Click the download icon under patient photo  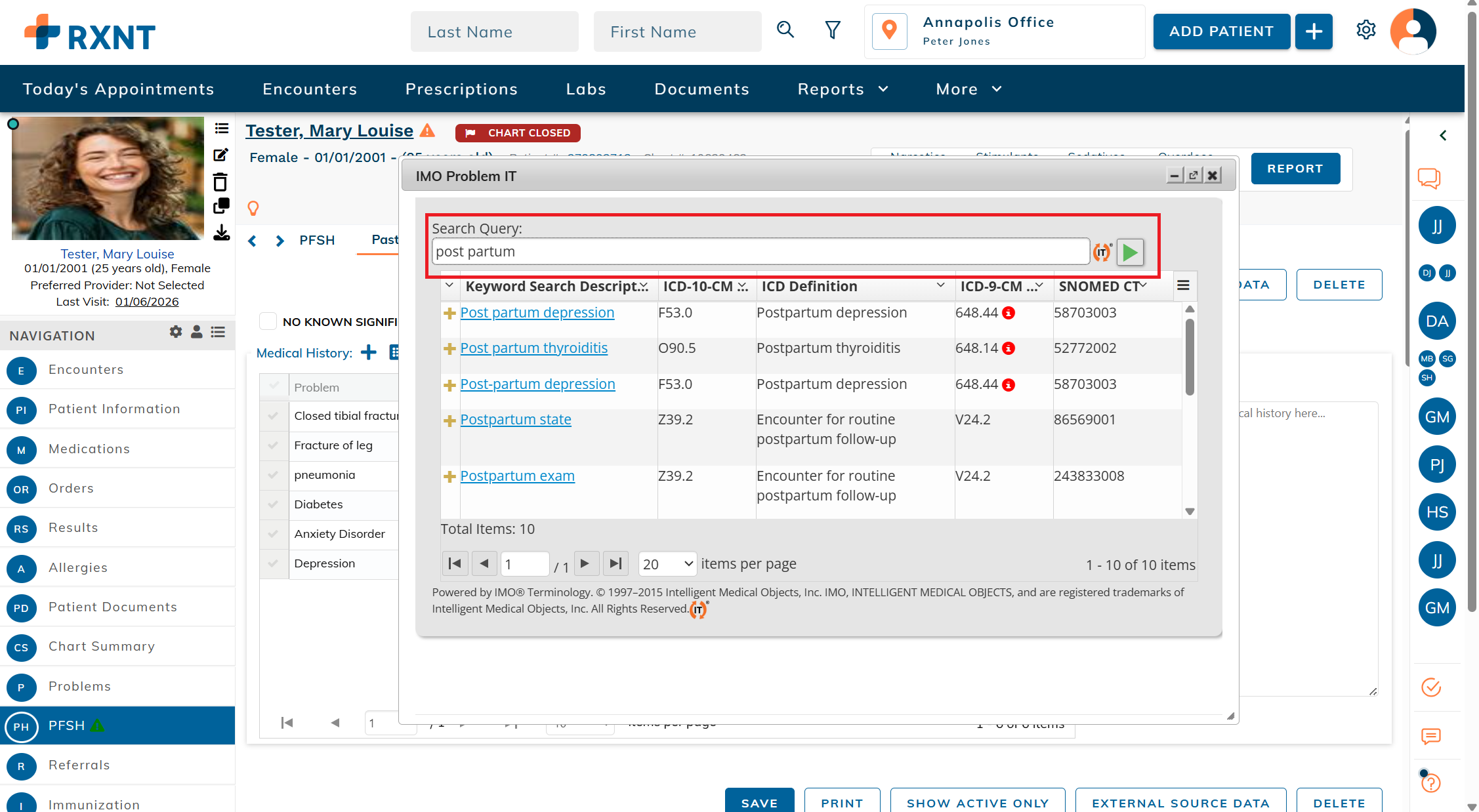tap(221, 233)
